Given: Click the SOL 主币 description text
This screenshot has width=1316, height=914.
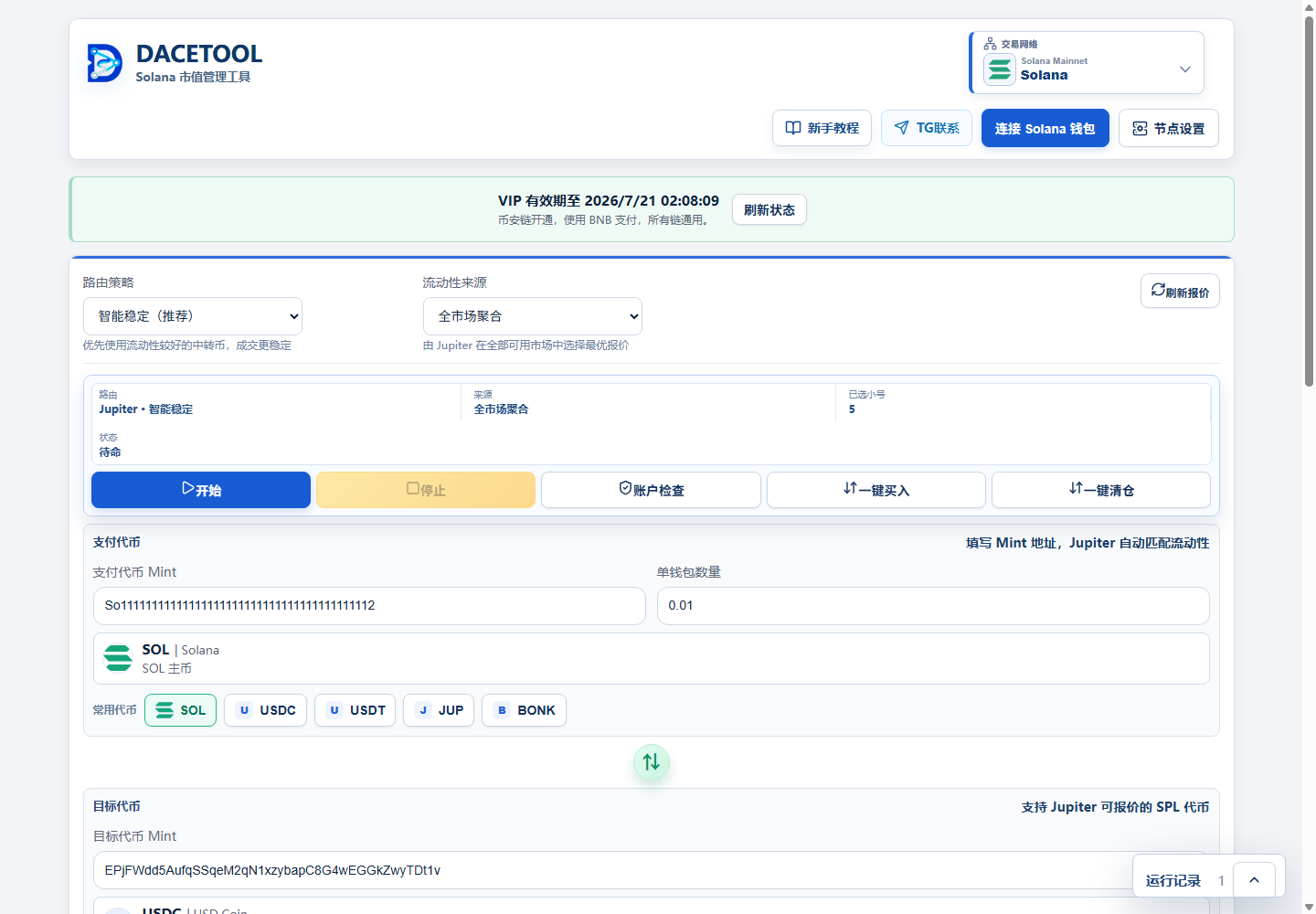Looking at the screenshot, I should pyautogui.click(x=167, y=668).
